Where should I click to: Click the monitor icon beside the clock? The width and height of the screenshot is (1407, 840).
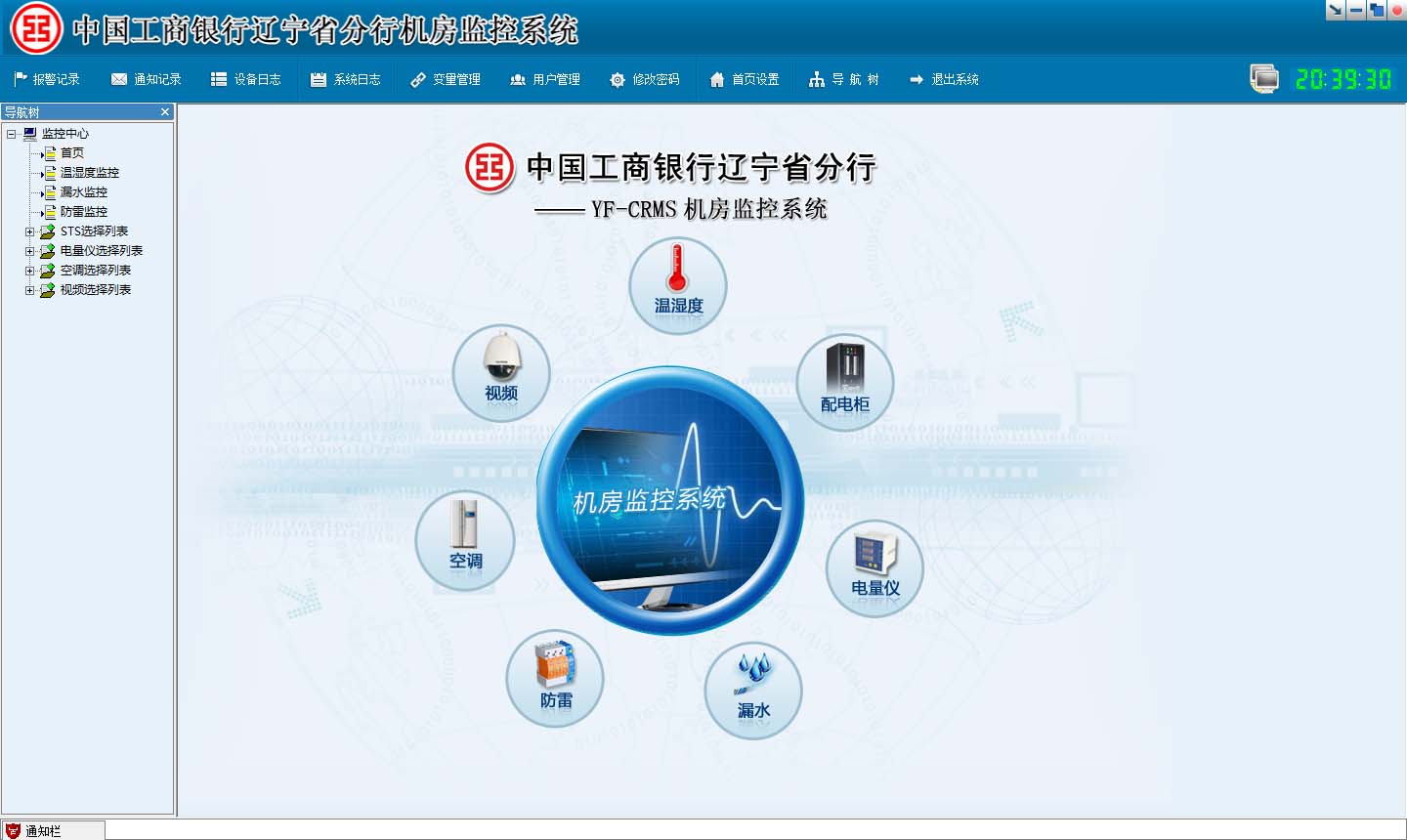point(1264,78)
